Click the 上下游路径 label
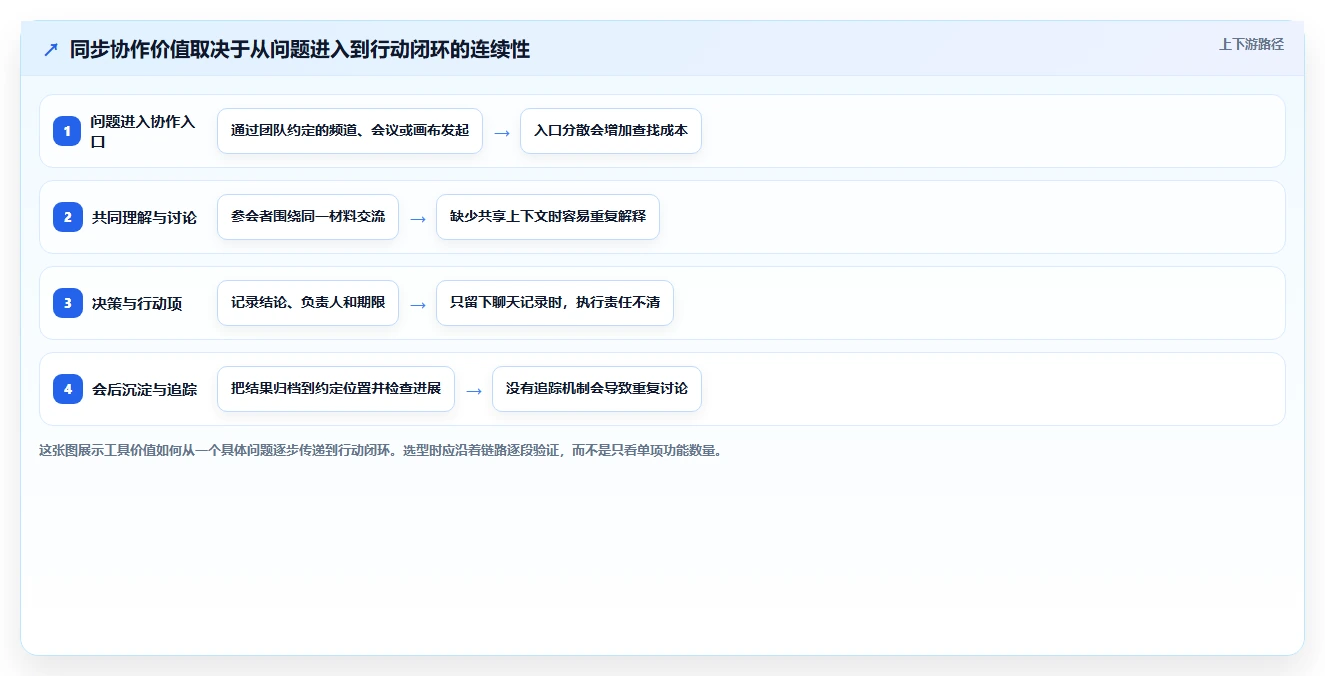 click(x=1251, y=44)
